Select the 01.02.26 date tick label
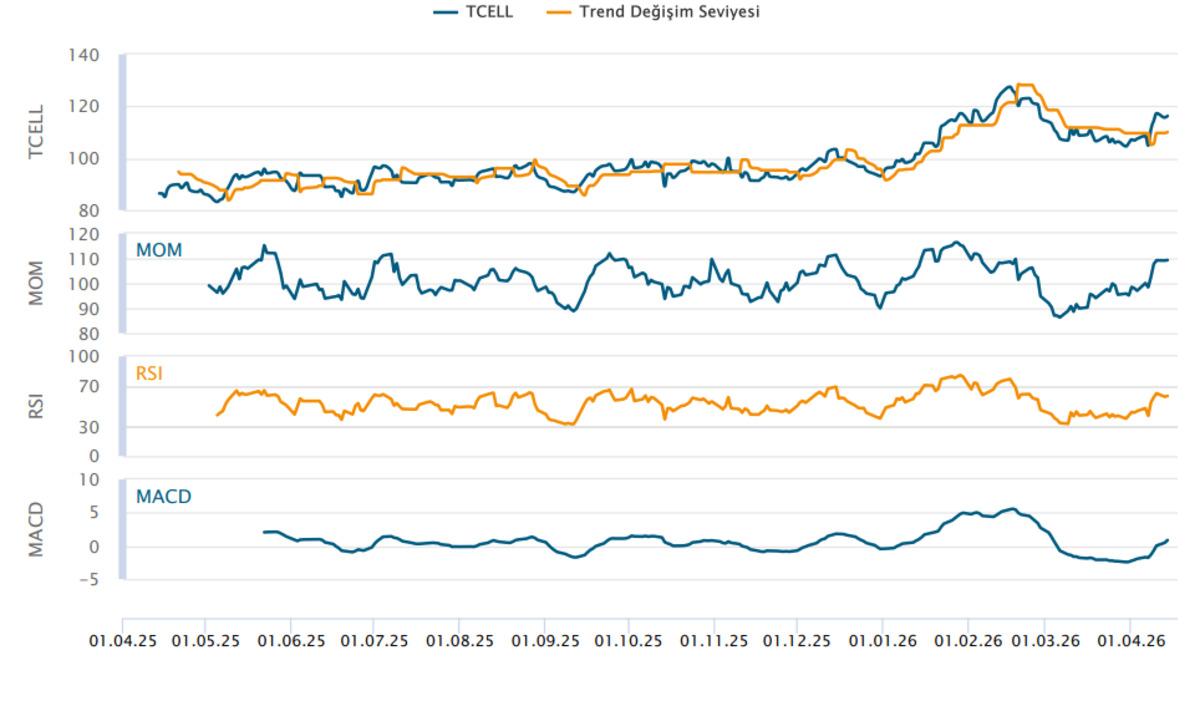 [967, 639]
